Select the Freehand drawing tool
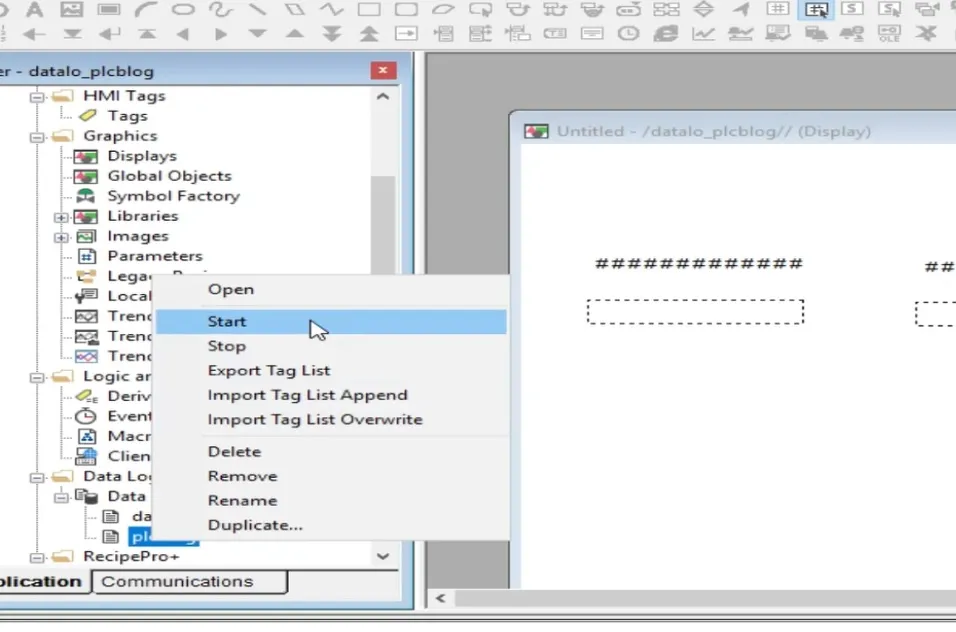 click(x=220, y=9)
